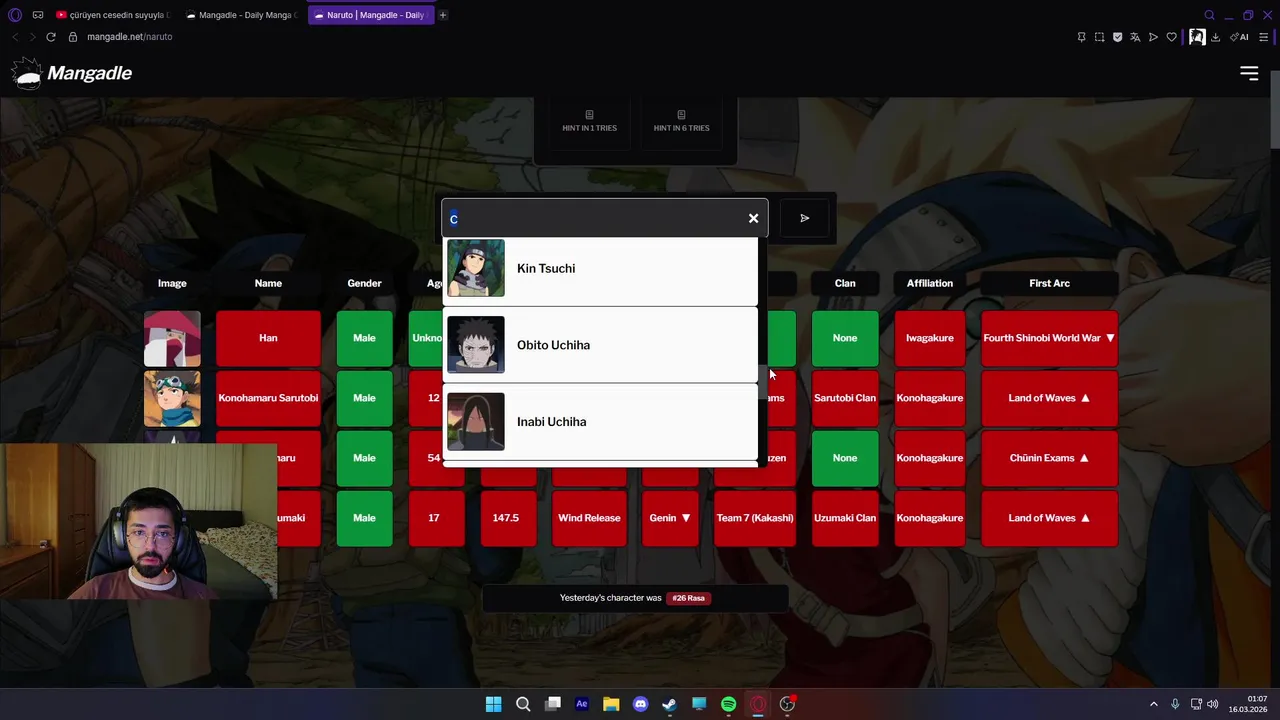Click the Team 7 (Kakashi) cell
This screenshot has width=1280, height=720.
tap(755, 518)
